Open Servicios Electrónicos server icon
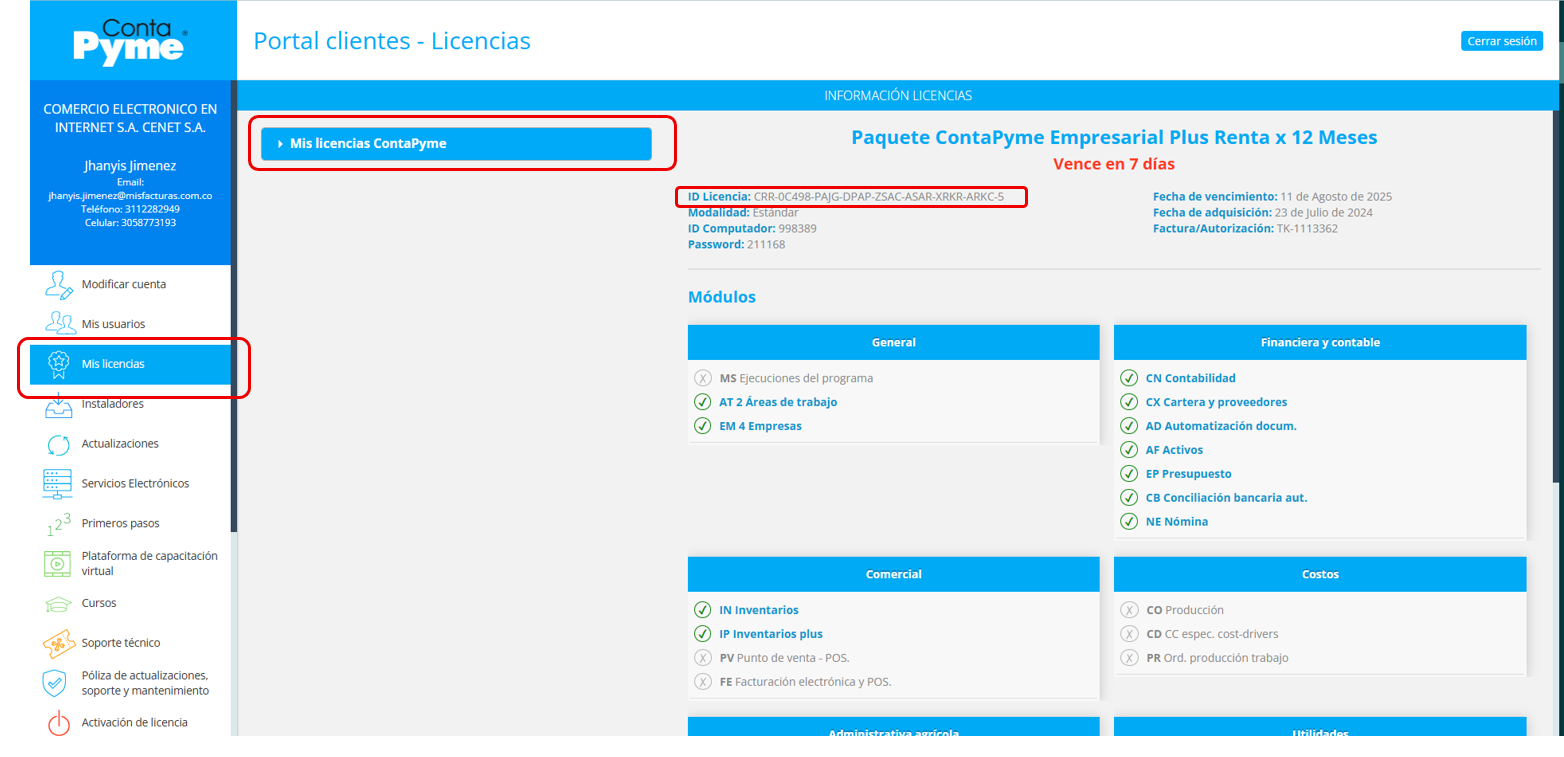The image size is (1564, 757). (58, 484)
